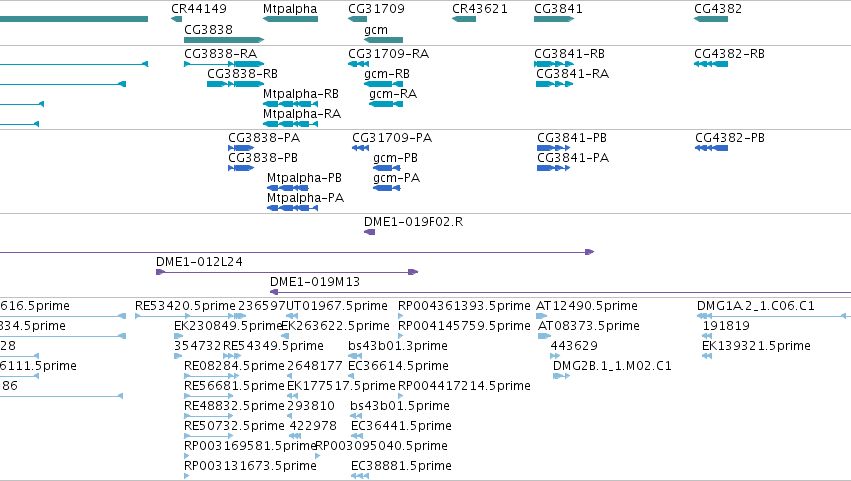Screen dimensions: 851x481
Task: Click the gcm-PB protein label
Action: pos(396,158)
